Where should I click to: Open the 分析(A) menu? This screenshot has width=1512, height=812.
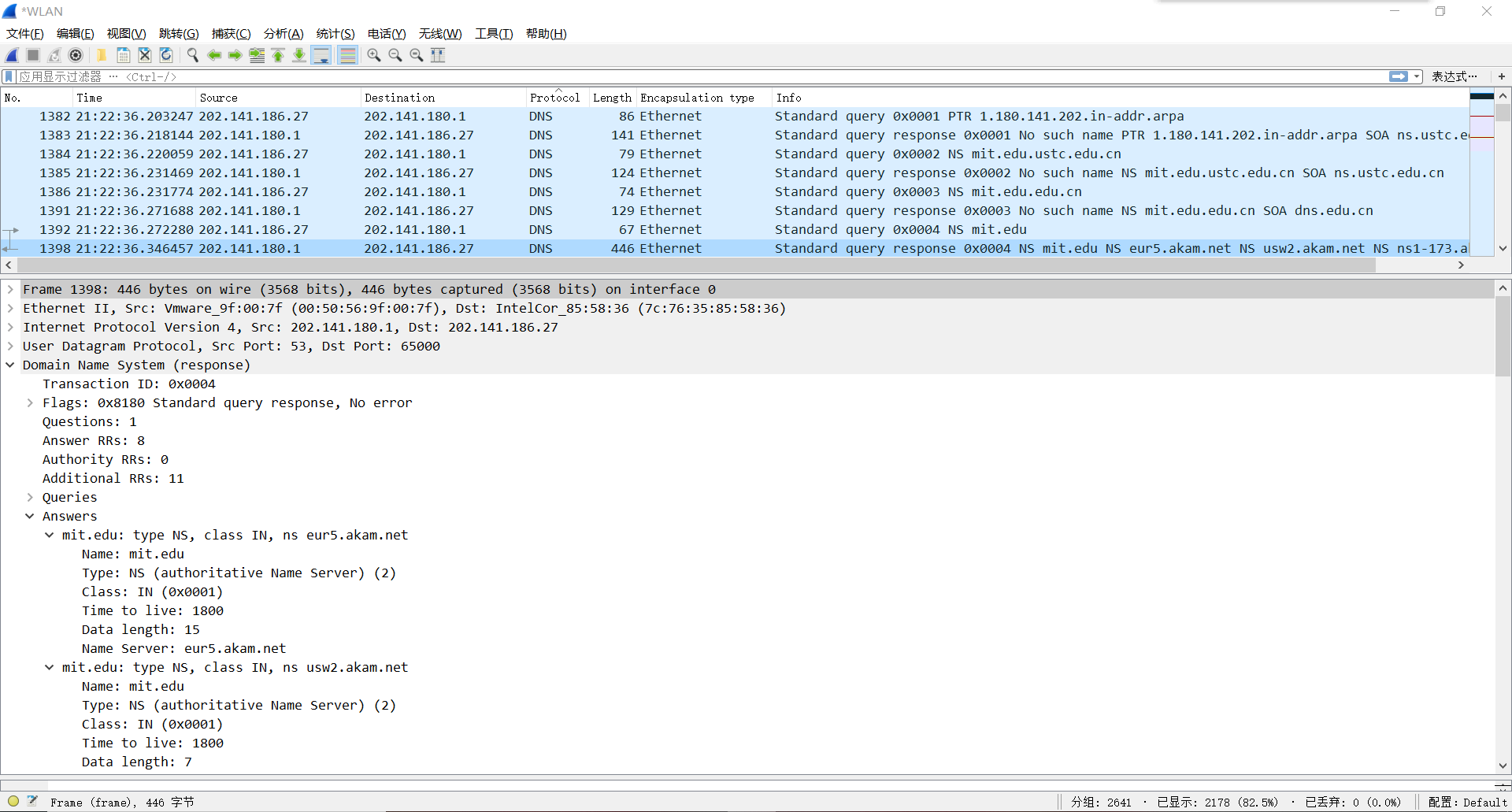283,33
